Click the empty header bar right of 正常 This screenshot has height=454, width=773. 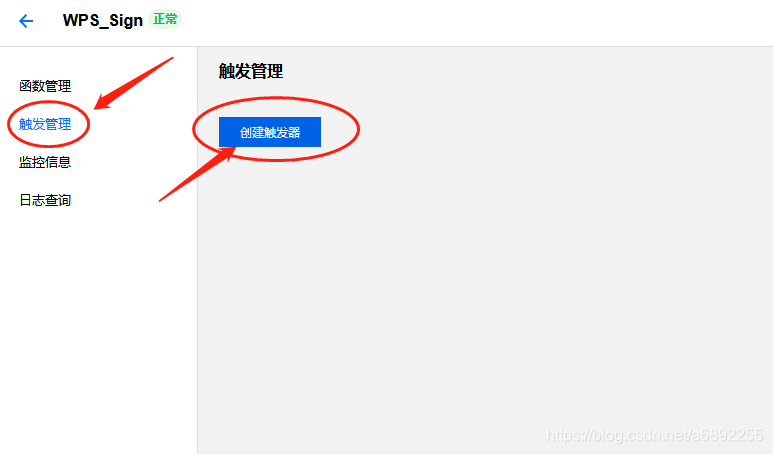473,22
